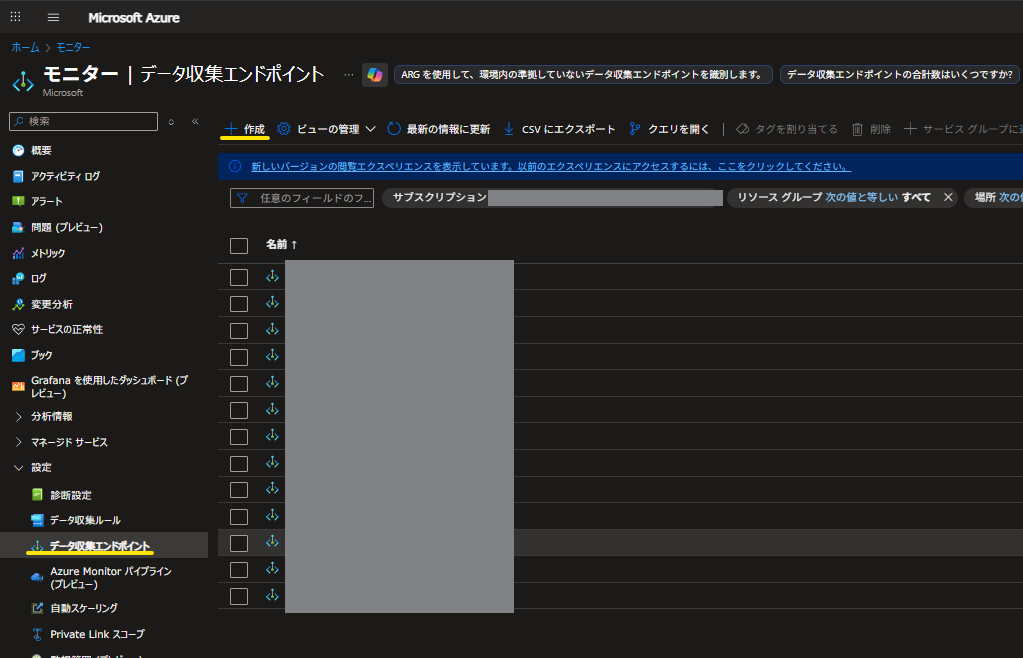The width and height of the screenshot is (1023, 658).
Task: Click the ARG suggestion about non-compliant endpoints
Action: (x=583, y=75)
